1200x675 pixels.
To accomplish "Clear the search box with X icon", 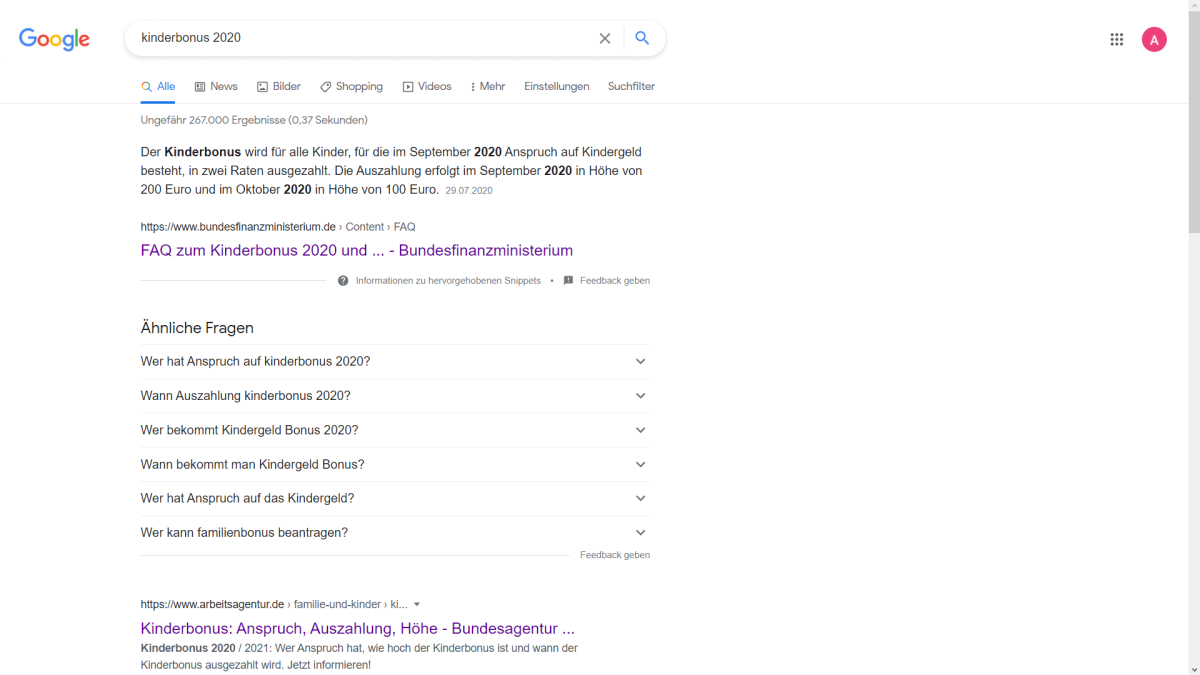I will point(605,38).
